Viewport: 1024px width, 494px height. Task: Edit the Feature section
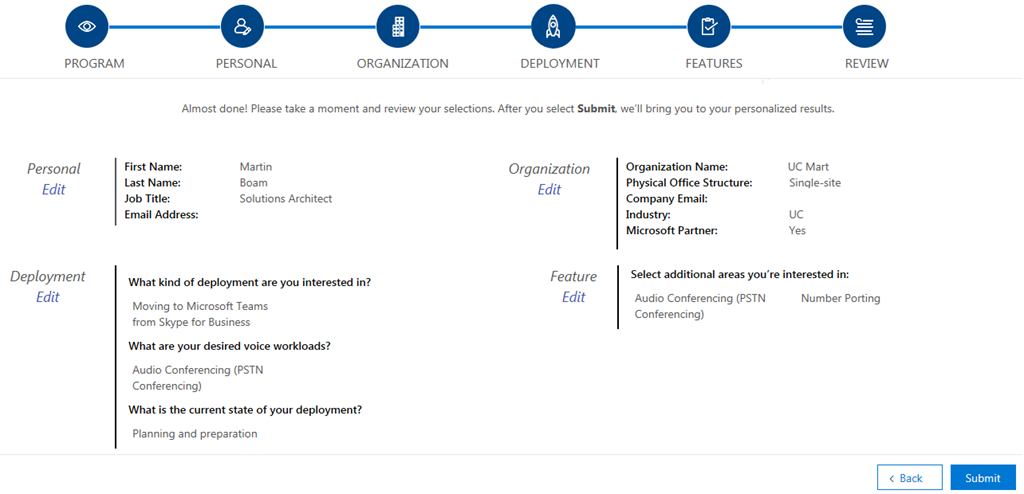tap(573, 297)
